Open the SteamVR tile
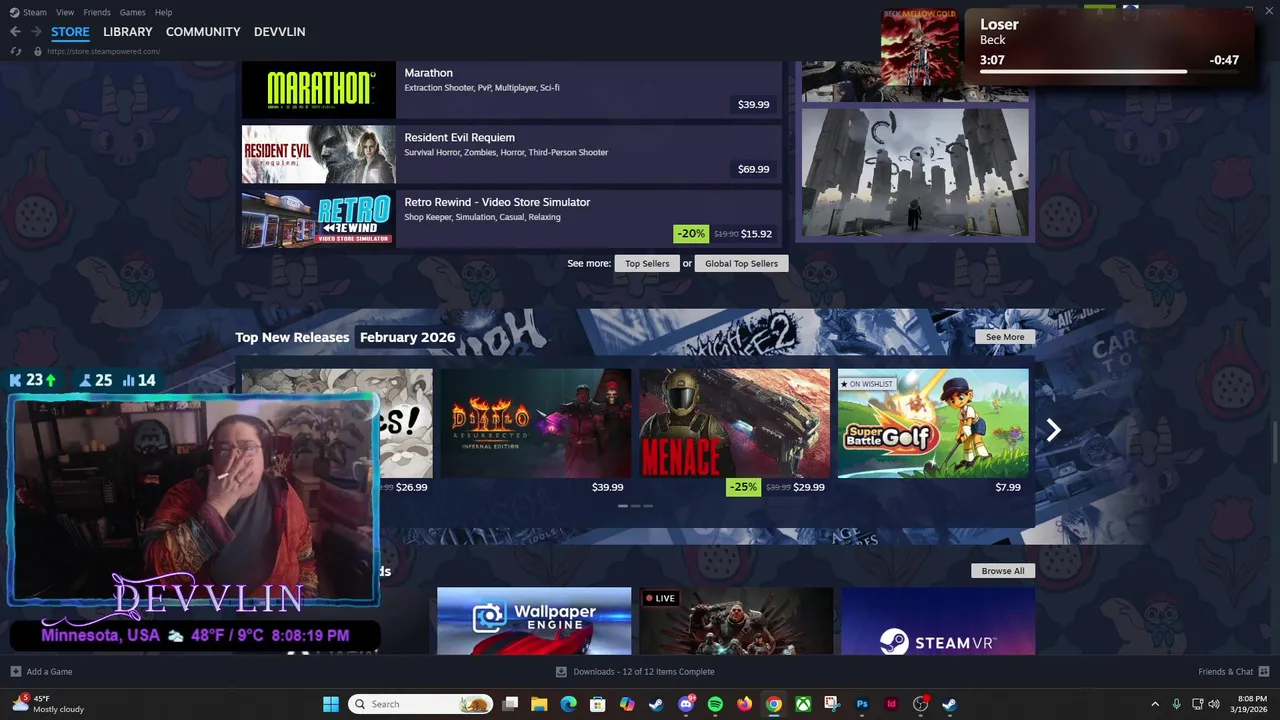 938,621
